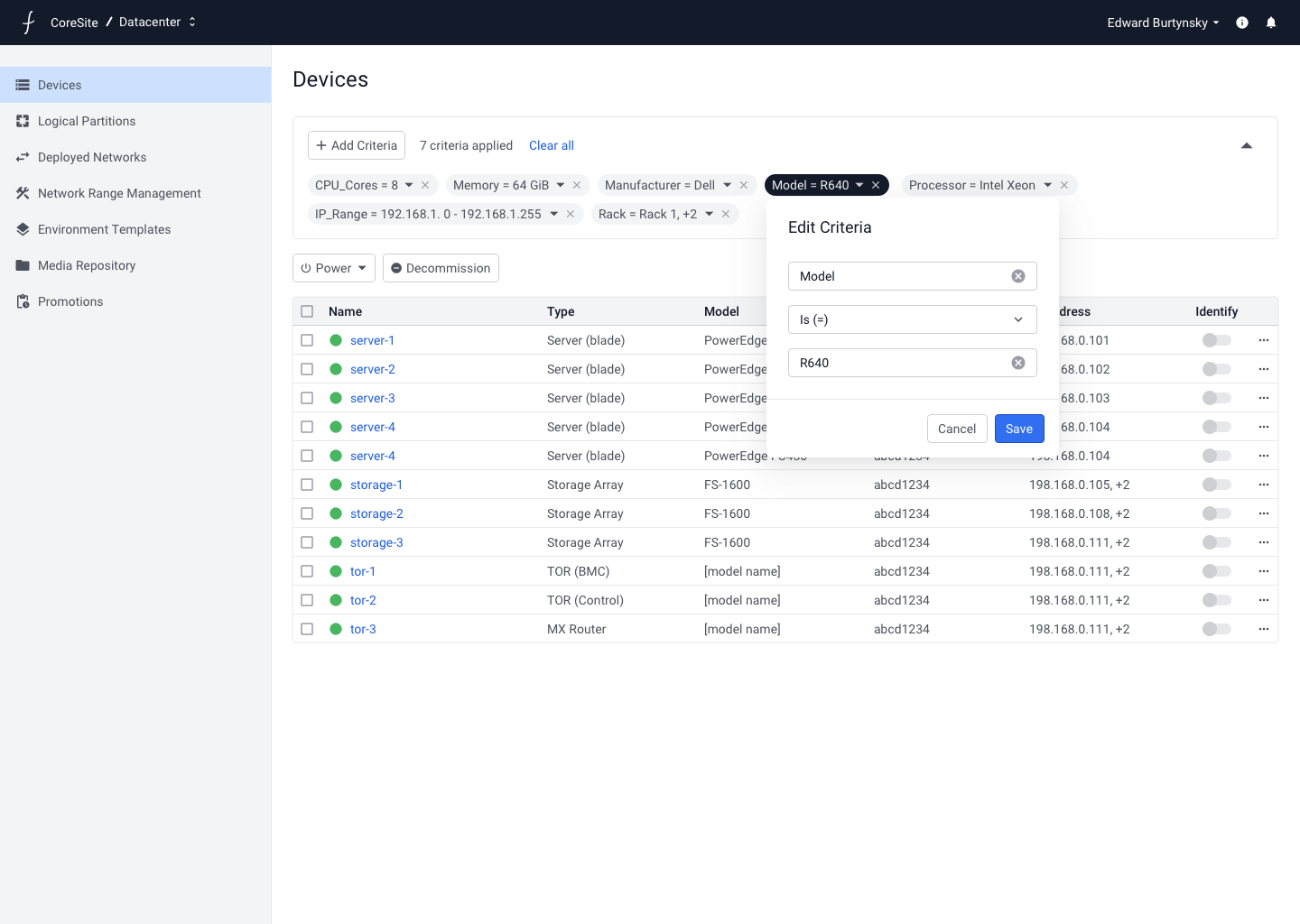Remove the Processor = Intel Xeon criteria
Screen dimensions: 1300x924
point(1064,185)
